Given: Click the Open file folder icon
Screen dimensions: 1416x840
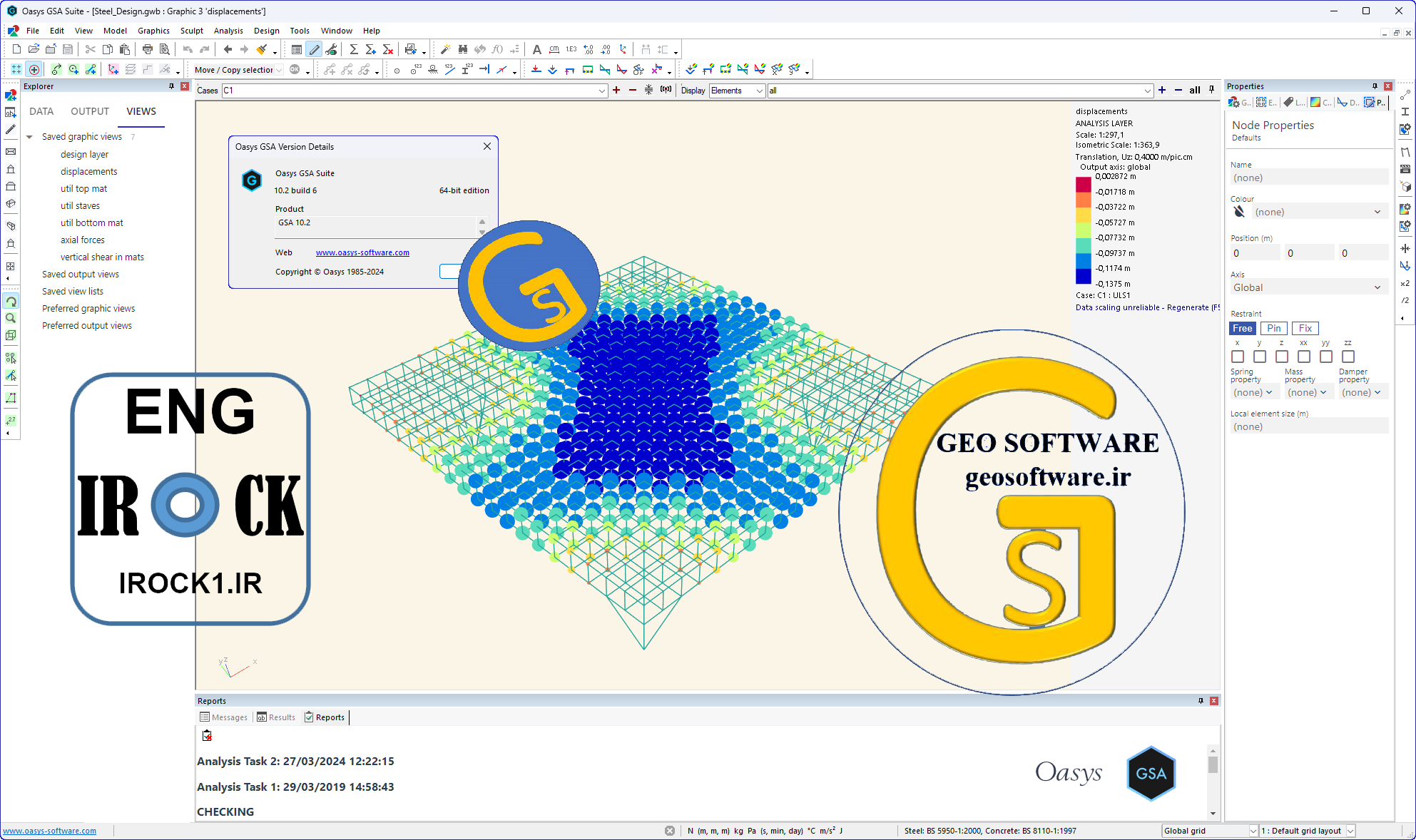Looking at the screenshot, I should 34,49.
